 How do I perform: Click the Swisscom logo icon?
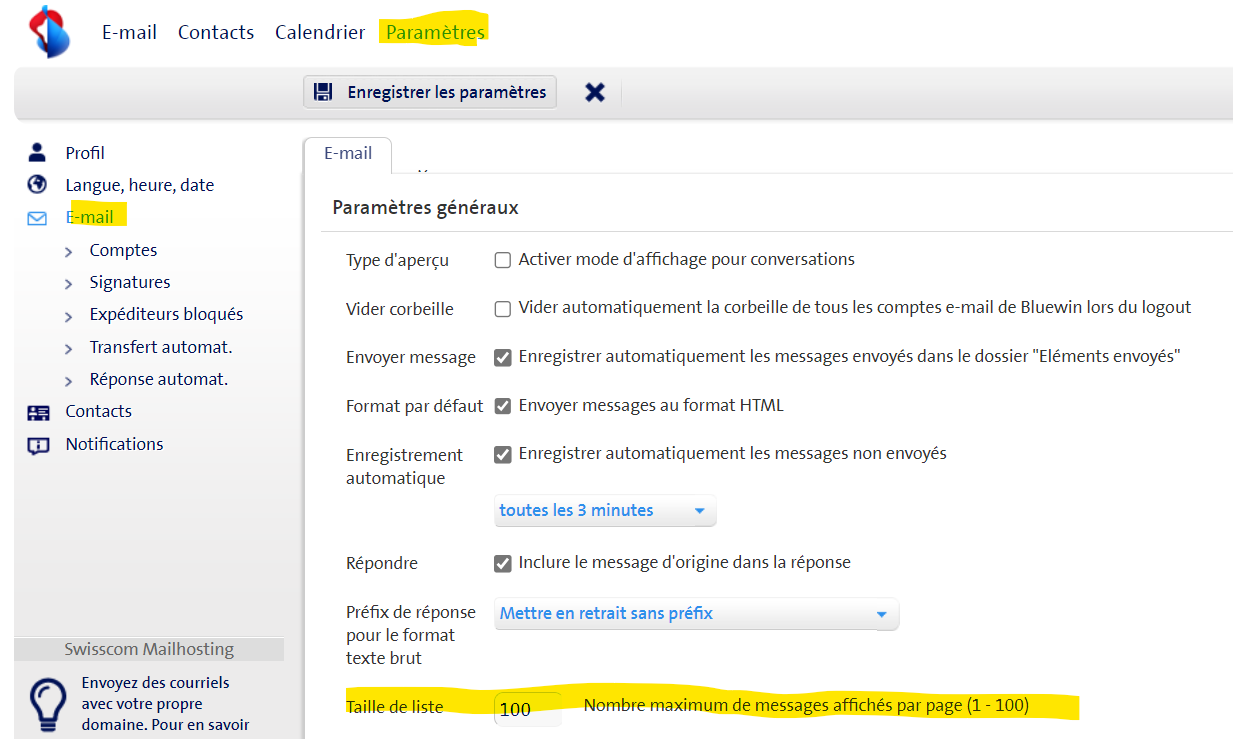49,32
